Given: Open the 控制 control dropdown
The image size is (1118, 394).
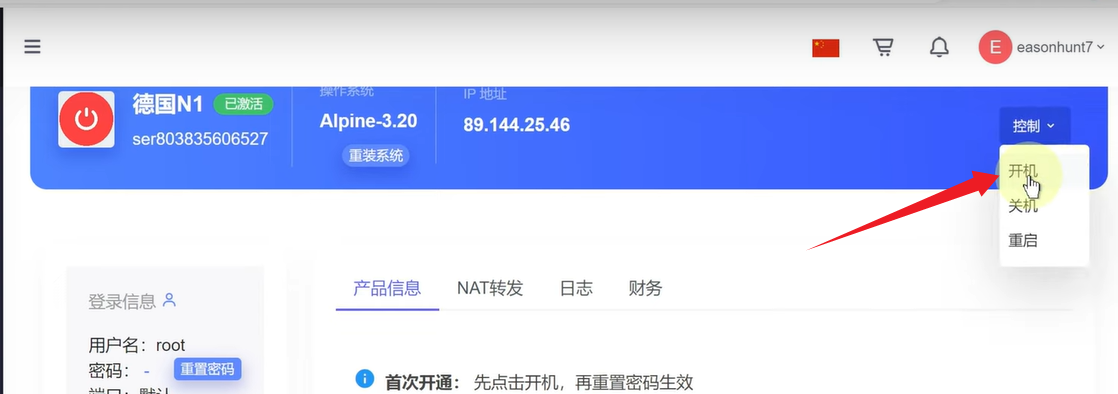Looking at the screenshot, I should pyautogui.click(x=1034, y=126).
